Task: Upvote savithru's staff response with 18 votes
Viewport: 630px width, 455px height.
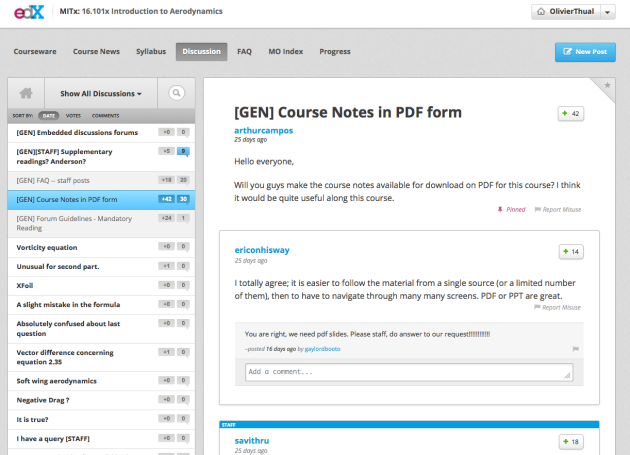Action: (570, 441)
